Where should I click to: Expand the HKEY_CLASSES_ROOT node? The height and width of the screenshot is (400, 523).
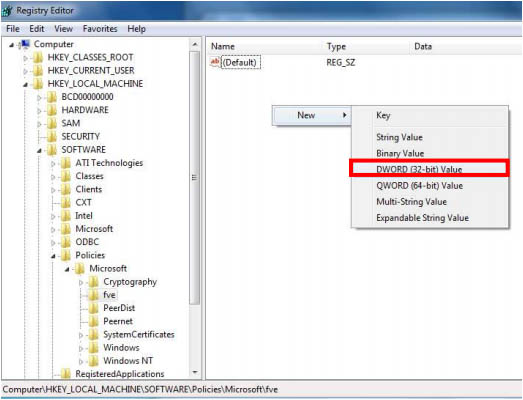(26, 58)
